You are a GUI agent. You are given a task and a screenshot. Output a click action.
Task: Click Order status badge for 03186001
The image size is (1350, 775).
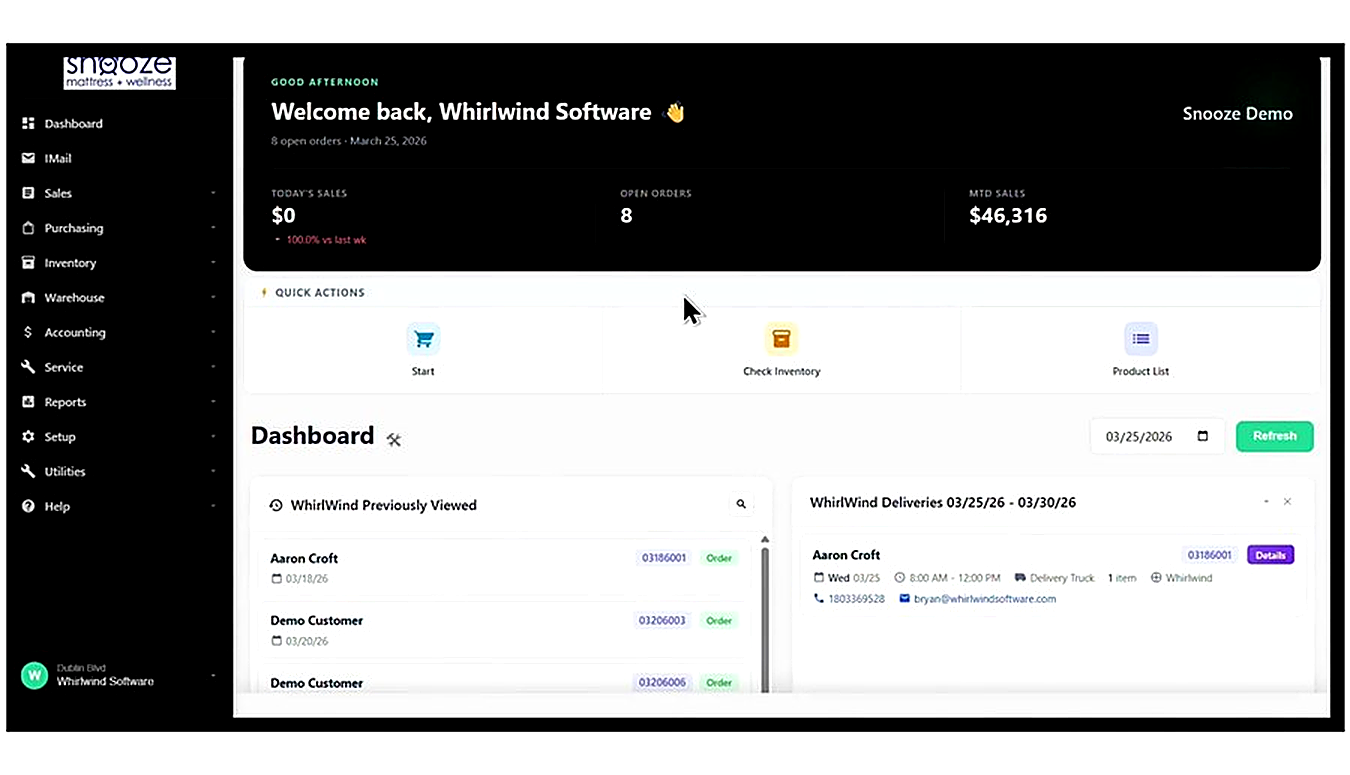(719, 558)
